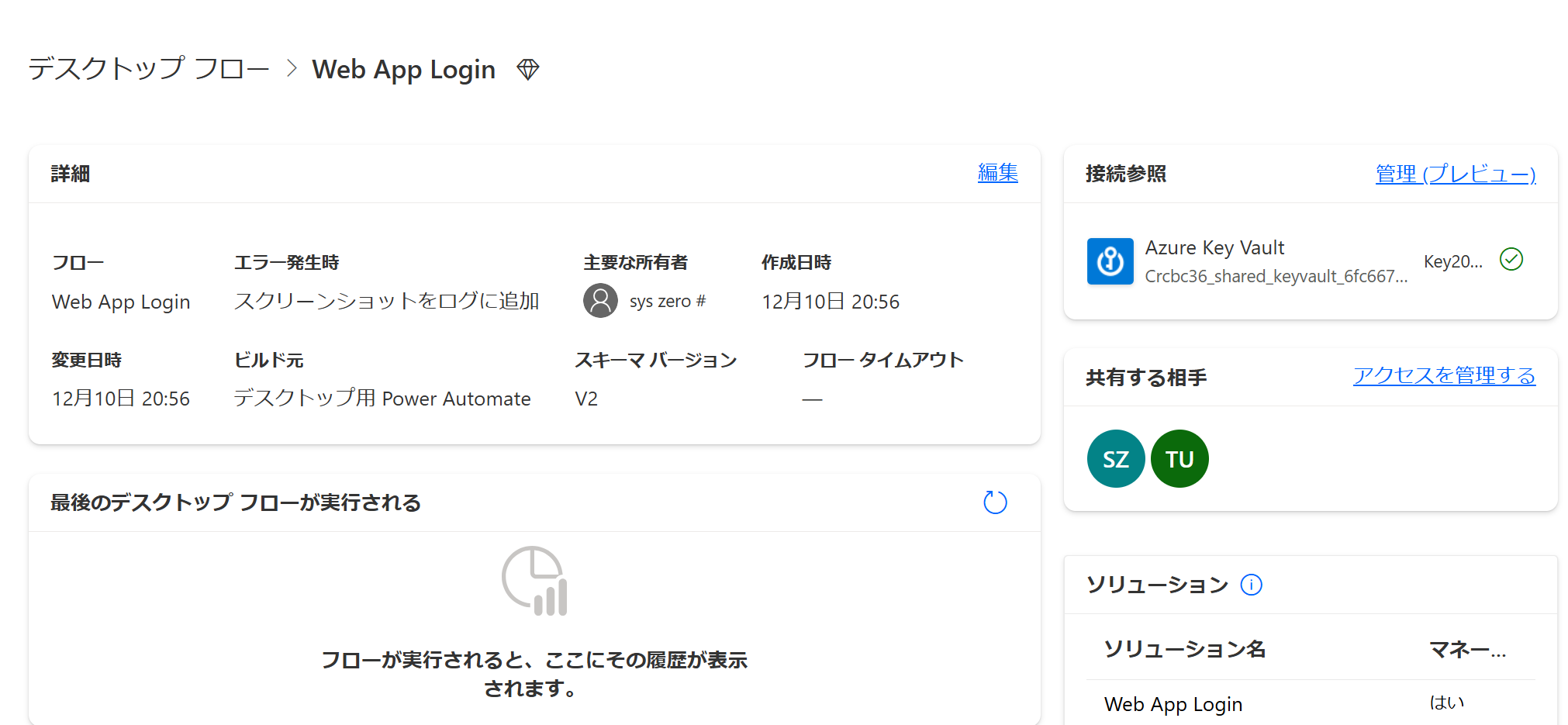Refresh the last desktop flow runs

coord(995,502)
